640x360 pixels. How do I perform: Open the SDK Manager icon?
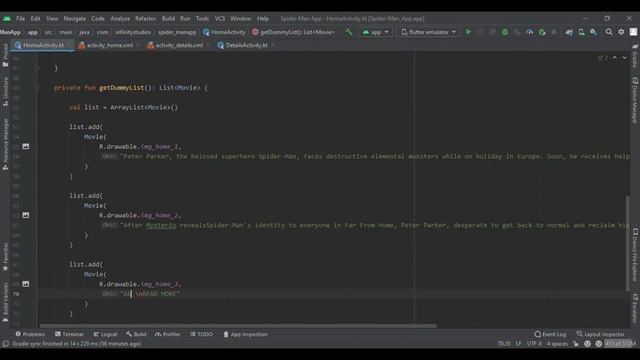(x=593, y=32)
